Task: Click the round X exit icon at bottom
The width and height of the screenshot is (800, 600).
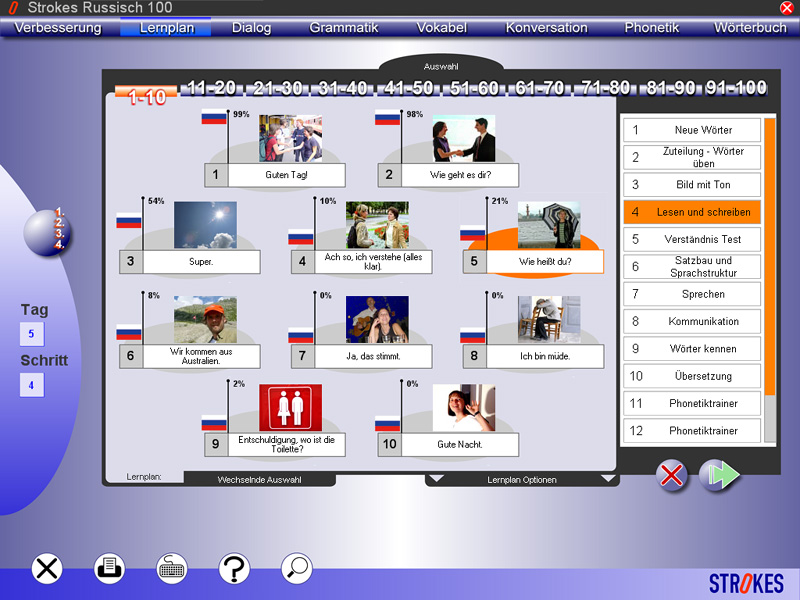Action: (x=47, y=568)
